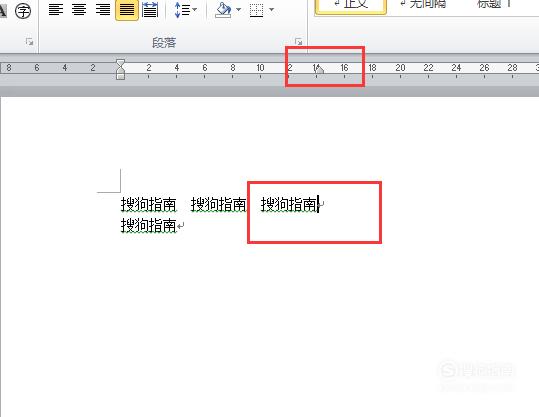Click 搜狗指南 on the second line
This screenshot has height=417, width=539.
(148, 226)
